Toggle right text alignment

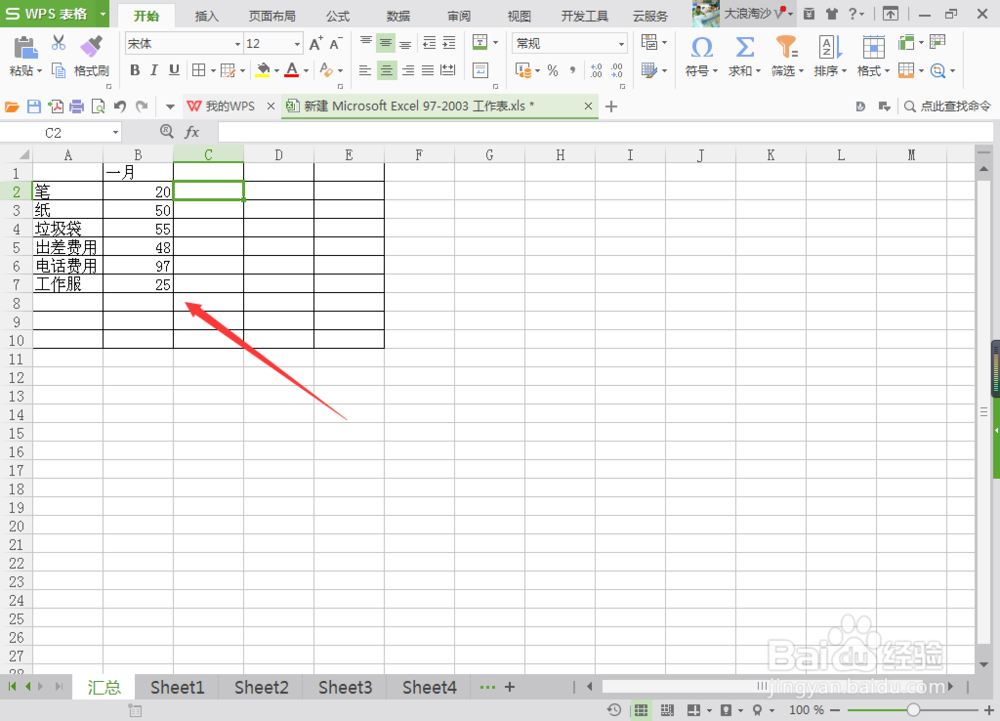(x=408, y=70)
